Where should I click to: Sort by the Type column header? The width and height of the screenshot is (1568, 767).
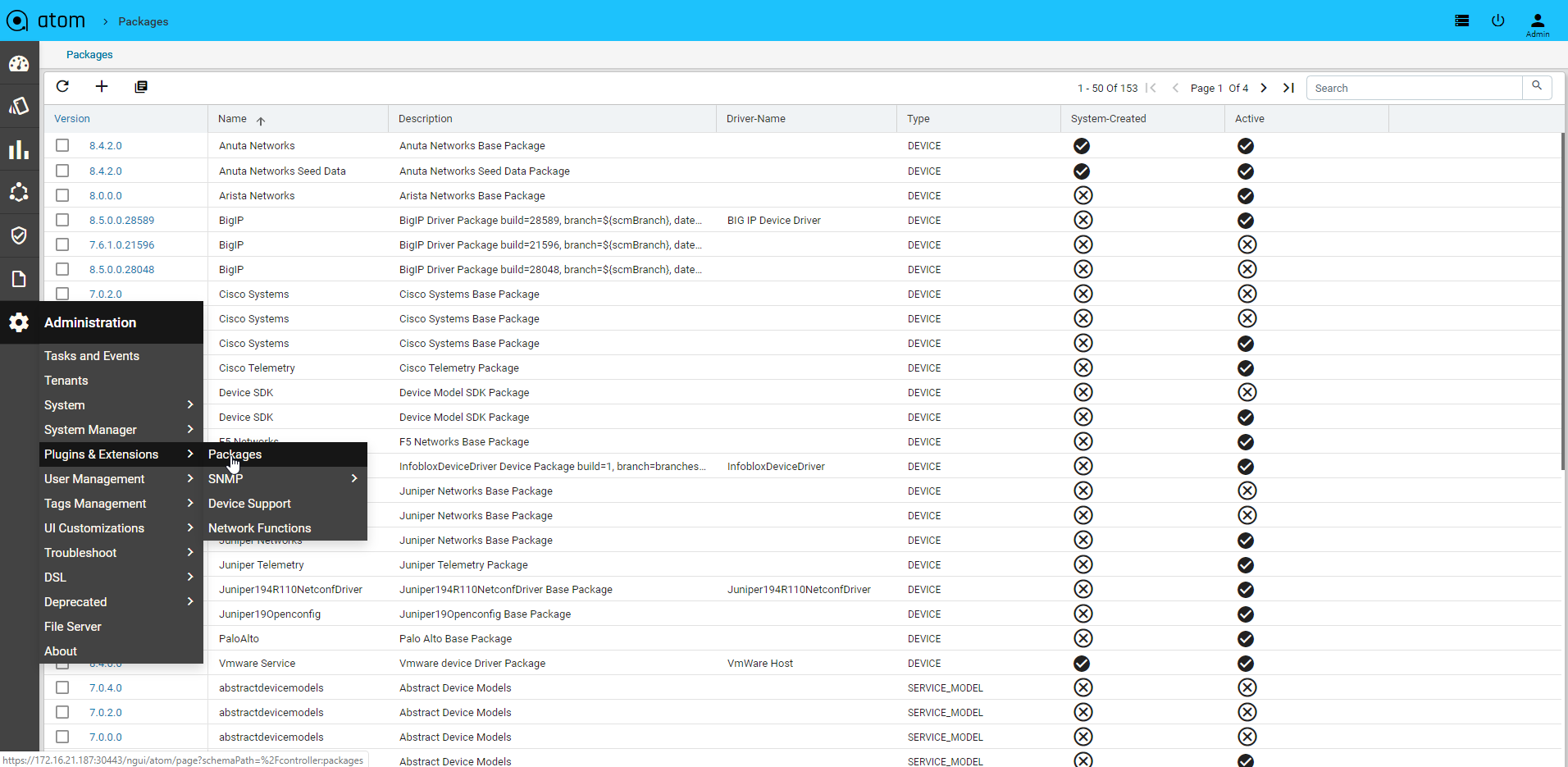[x=918, y=119]
